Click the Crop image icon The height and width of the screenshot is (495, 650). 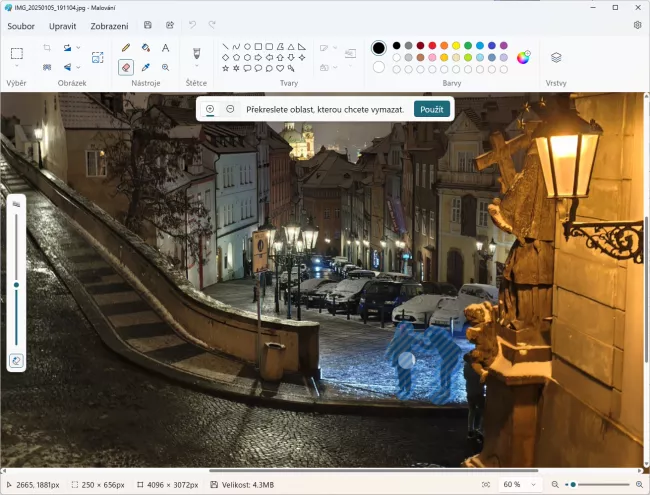[x=47, y=47]
